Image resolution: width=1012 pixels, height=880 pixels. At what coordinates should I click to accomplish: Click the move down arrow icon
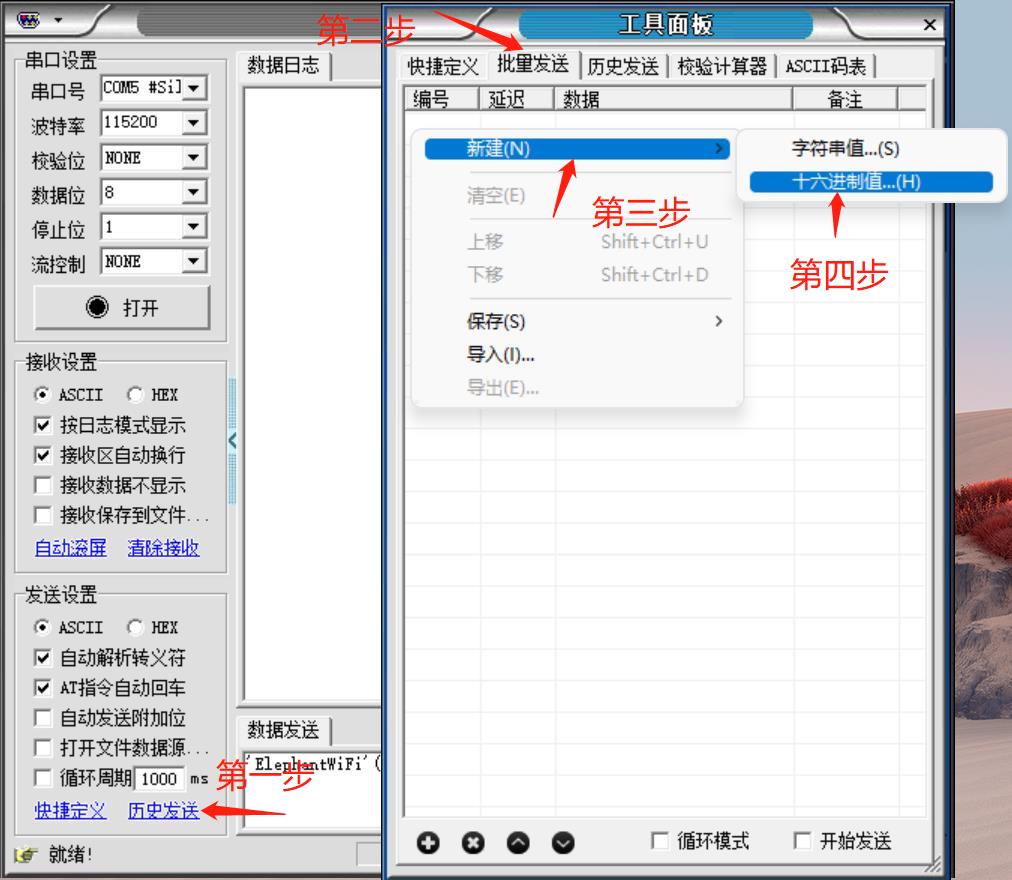[563, 843]
